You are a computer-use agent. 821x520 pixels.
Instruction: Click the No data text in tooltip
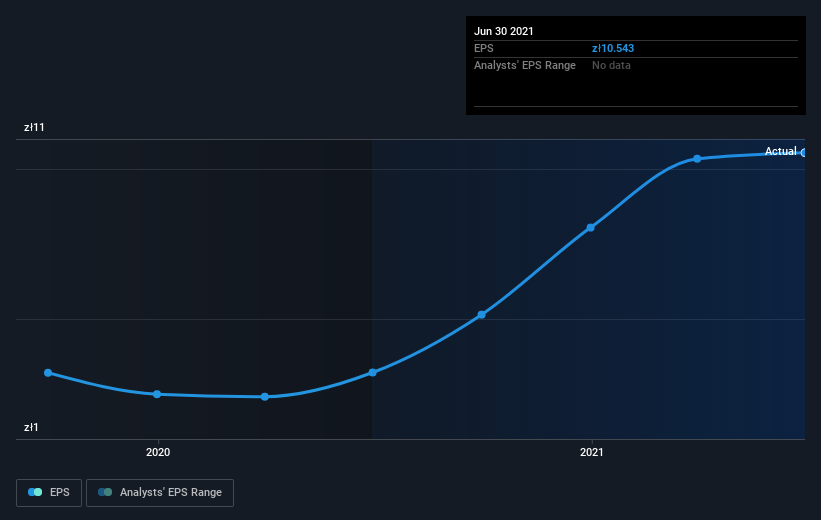pos(611,65)
